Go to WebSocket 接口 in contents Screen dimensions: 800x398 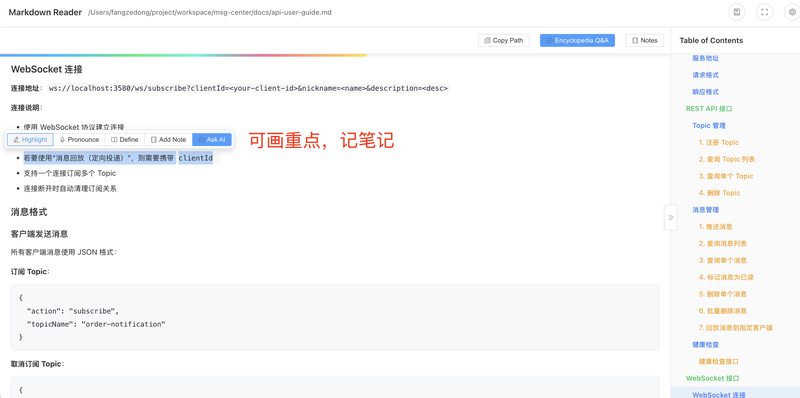click(712, 378)
